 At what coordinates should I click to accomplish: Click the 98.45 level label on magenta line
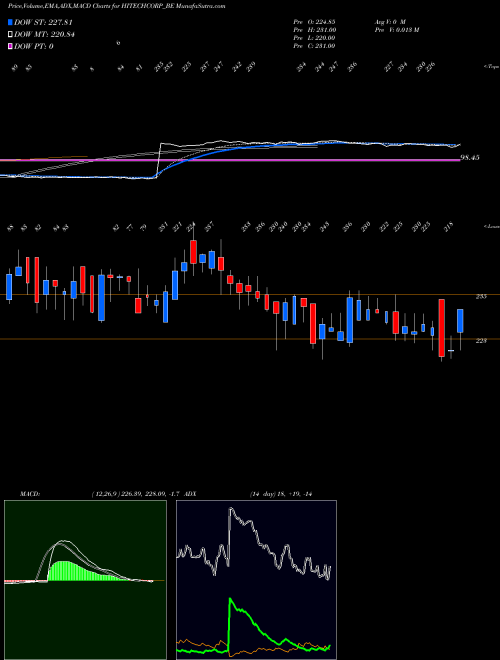tap(470, 158)
